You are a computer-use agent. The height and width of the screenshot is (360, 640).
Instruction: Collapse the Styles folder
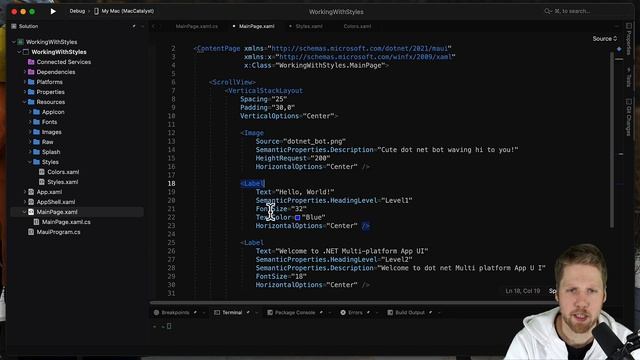tap(30, 162)
